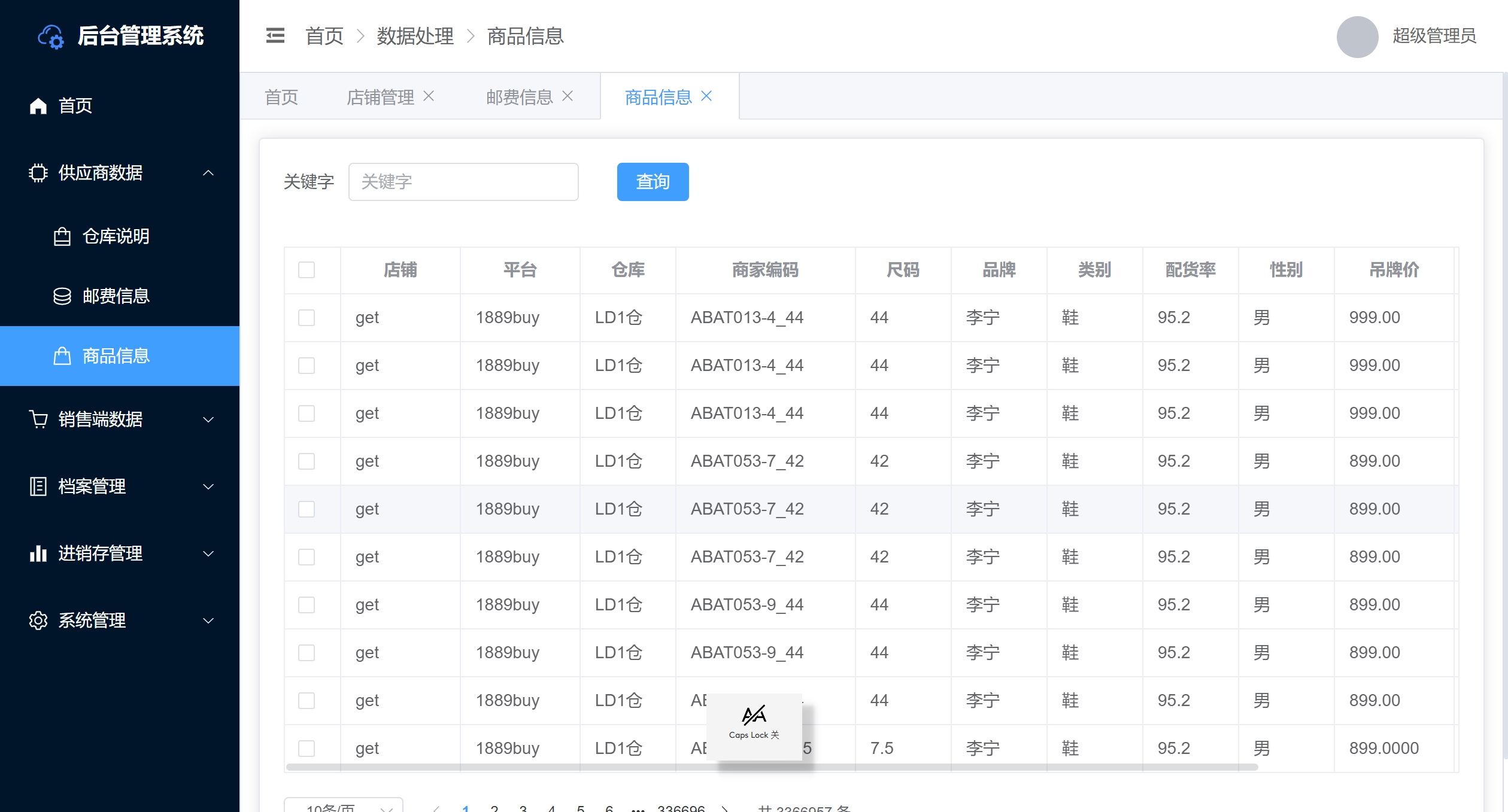Click the 尺码 column header
The height and width of the screenshot is (812, 1508).
(x=903, y=270)
